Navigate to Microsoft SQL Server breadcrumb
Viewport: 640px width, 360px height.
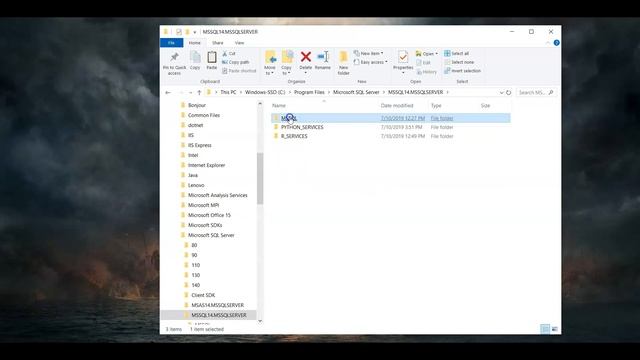coord(356,92)
